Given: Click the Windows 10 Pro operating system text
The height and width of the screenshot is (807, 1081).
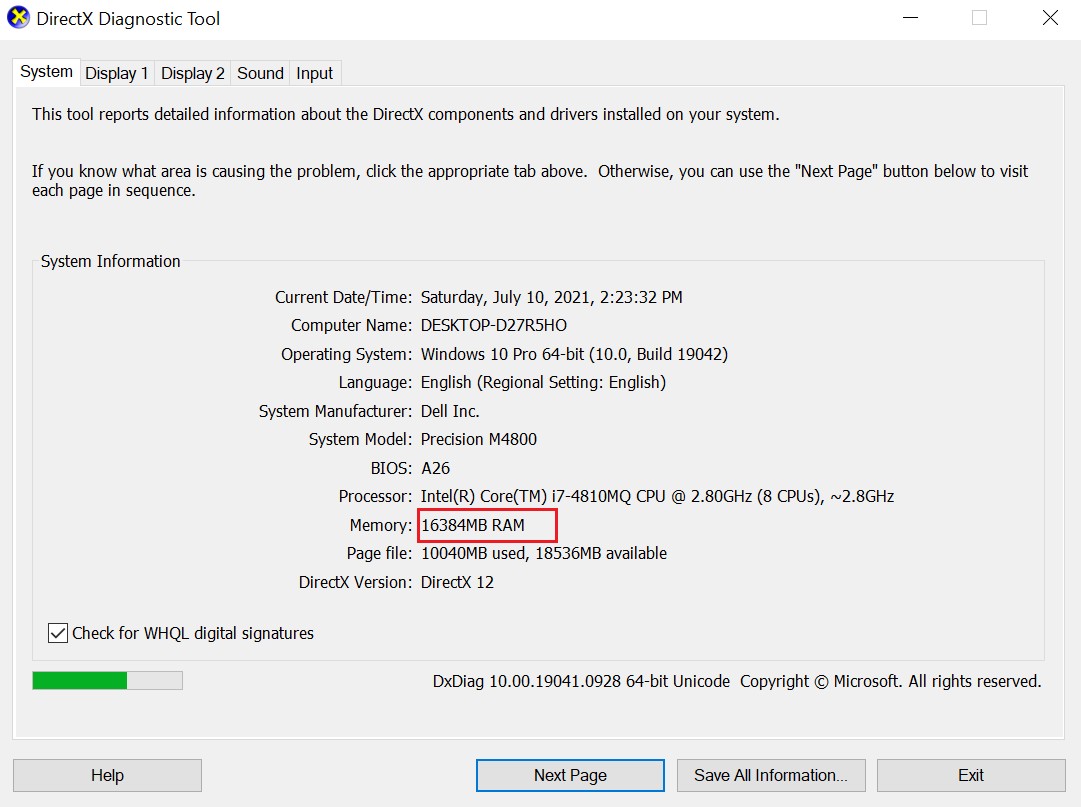Looking at the screenshot, I should click(574, 354).
